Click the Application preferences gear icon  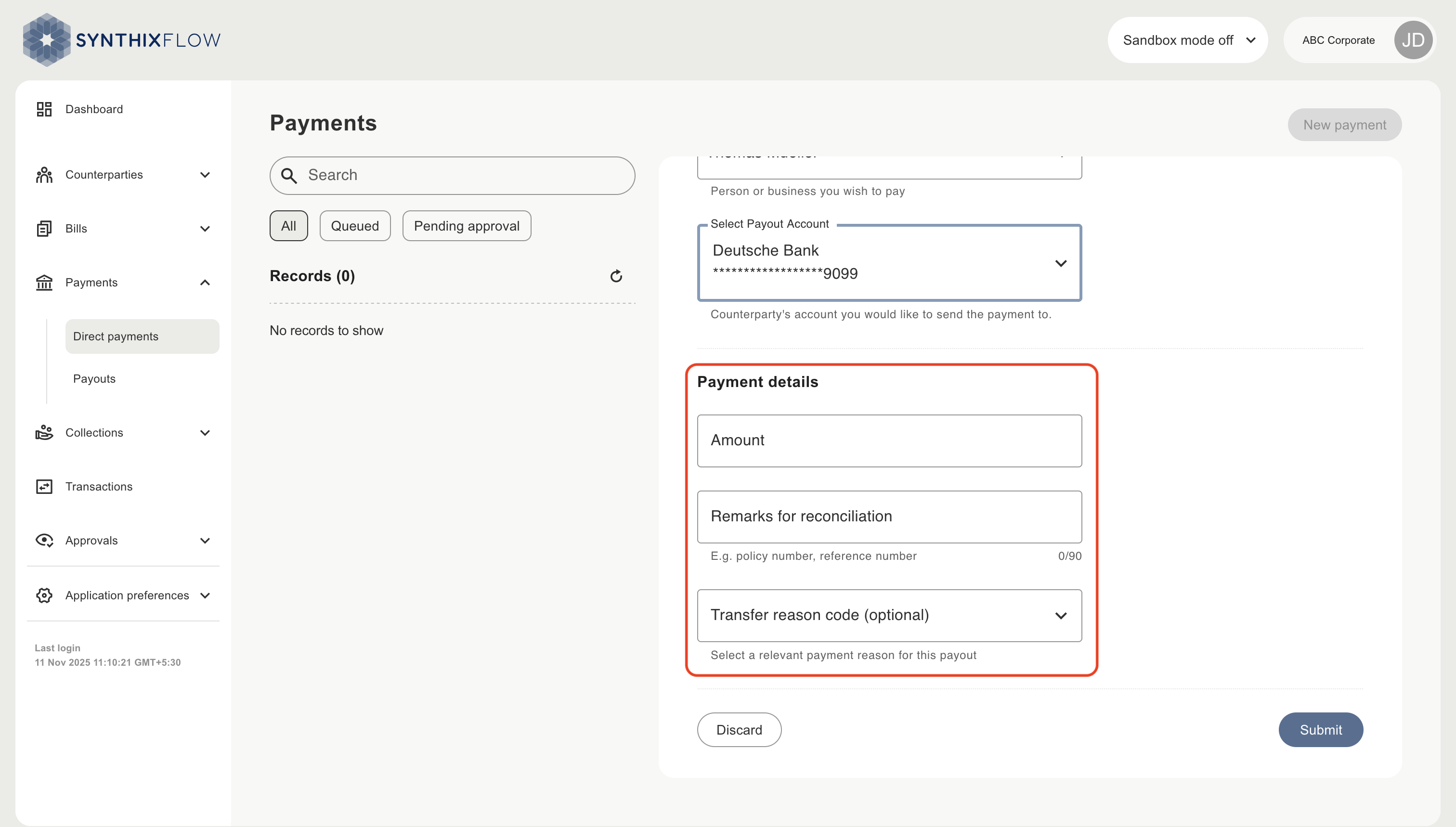coord(44,595)
